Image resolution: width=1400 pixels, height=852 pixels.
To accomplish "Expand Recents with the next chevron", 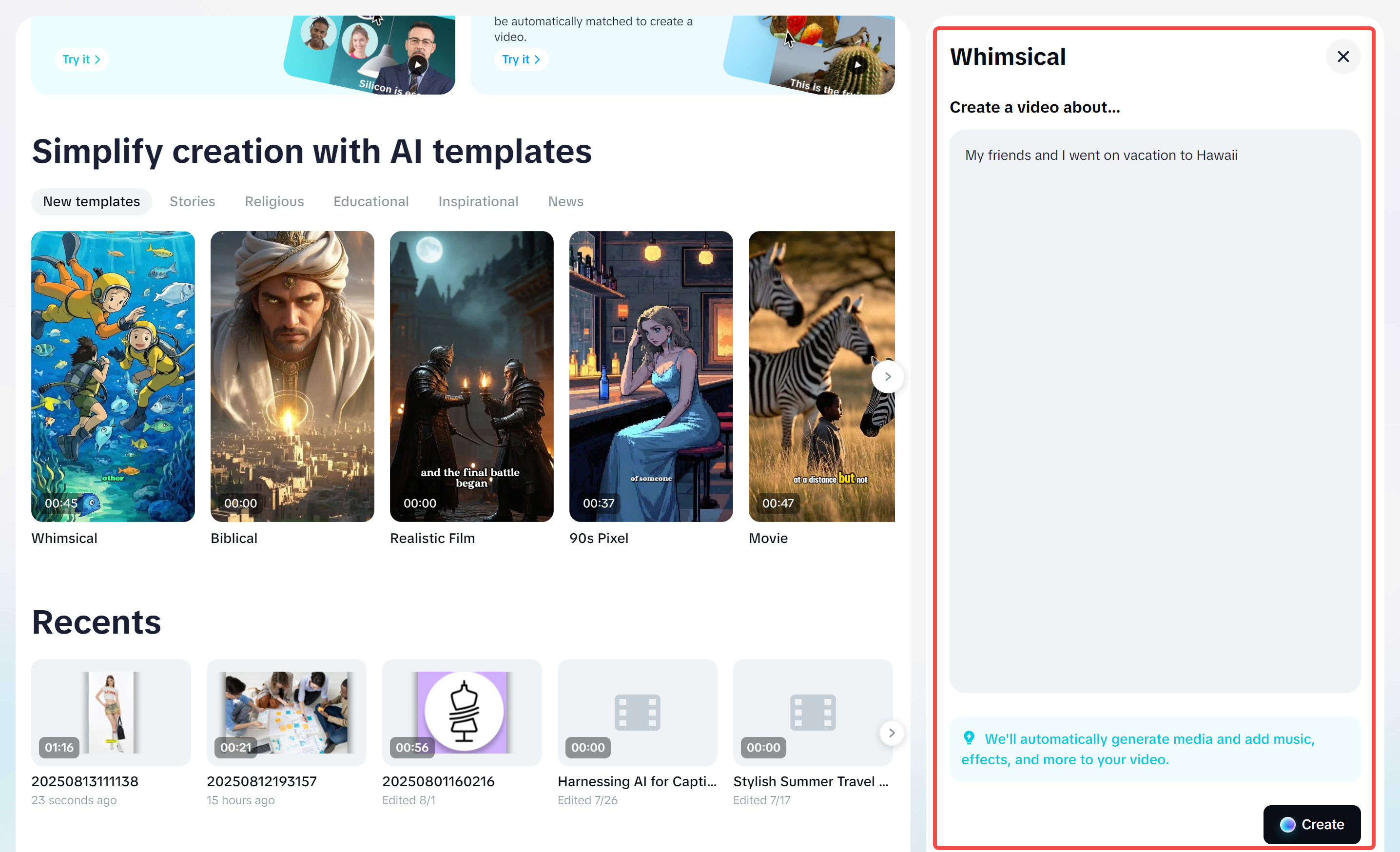I will pyautogui.click(x=891, y=733).
